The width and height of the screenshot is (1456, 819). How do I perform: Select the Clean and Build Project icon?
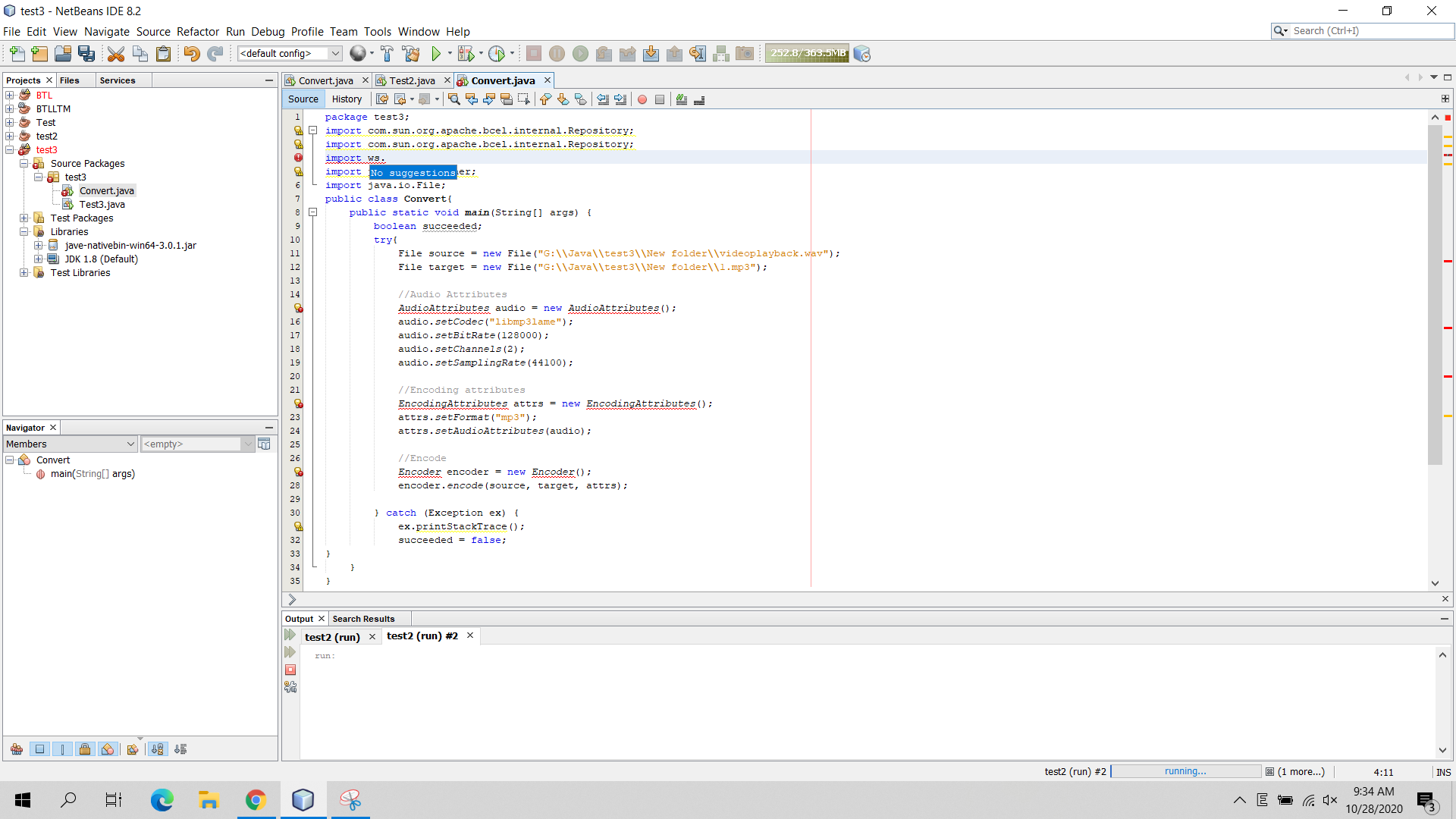[411, 53]
